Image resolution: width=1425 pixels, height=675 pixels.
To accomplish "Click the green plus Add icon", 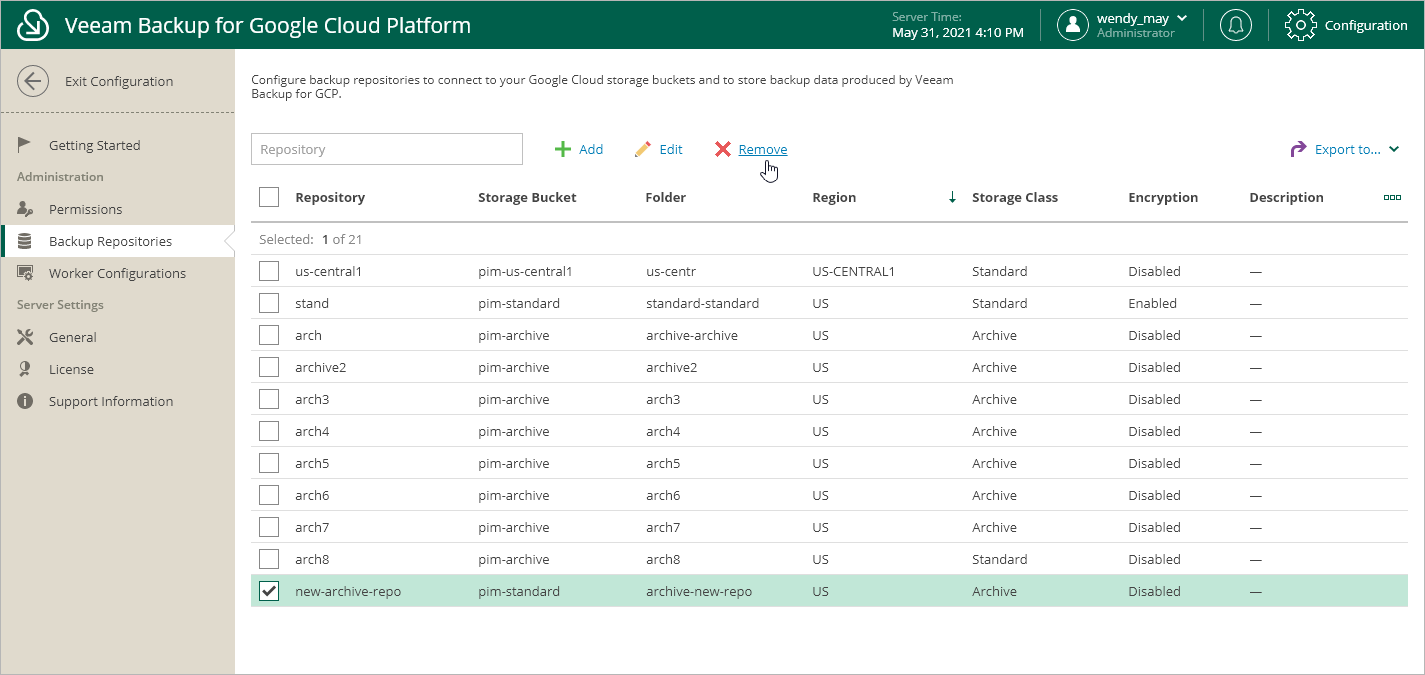I will coord(563,149).
